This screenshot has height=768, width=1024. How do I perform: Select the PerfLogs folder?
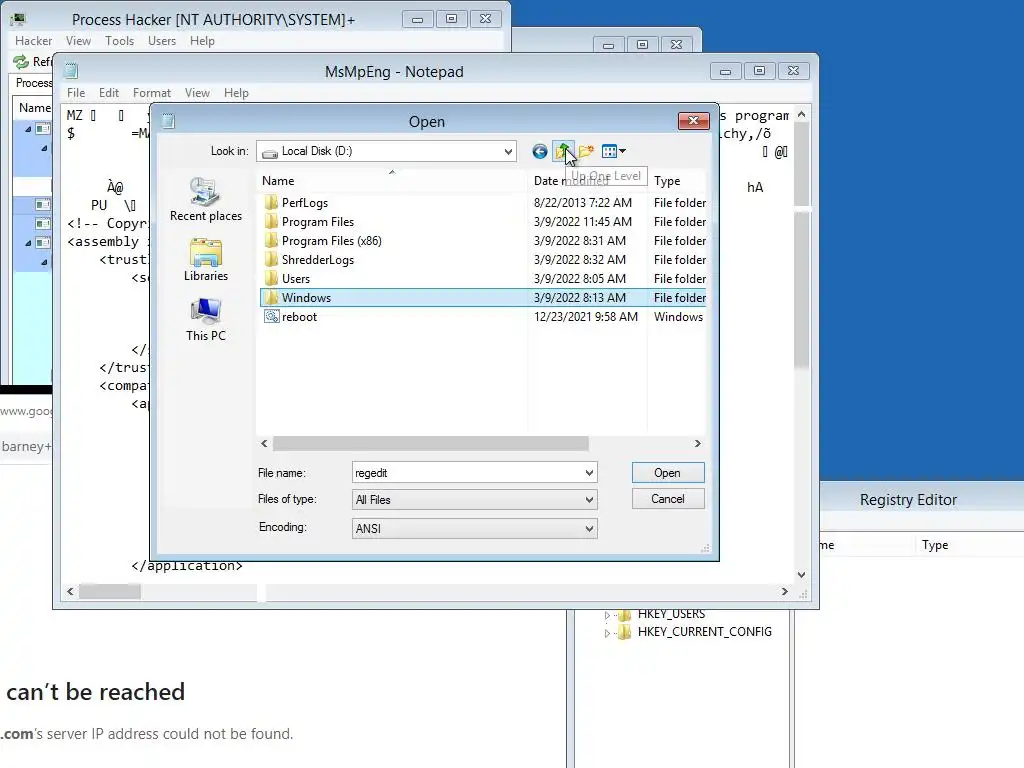pyautogui.click(x=304, y=202)
